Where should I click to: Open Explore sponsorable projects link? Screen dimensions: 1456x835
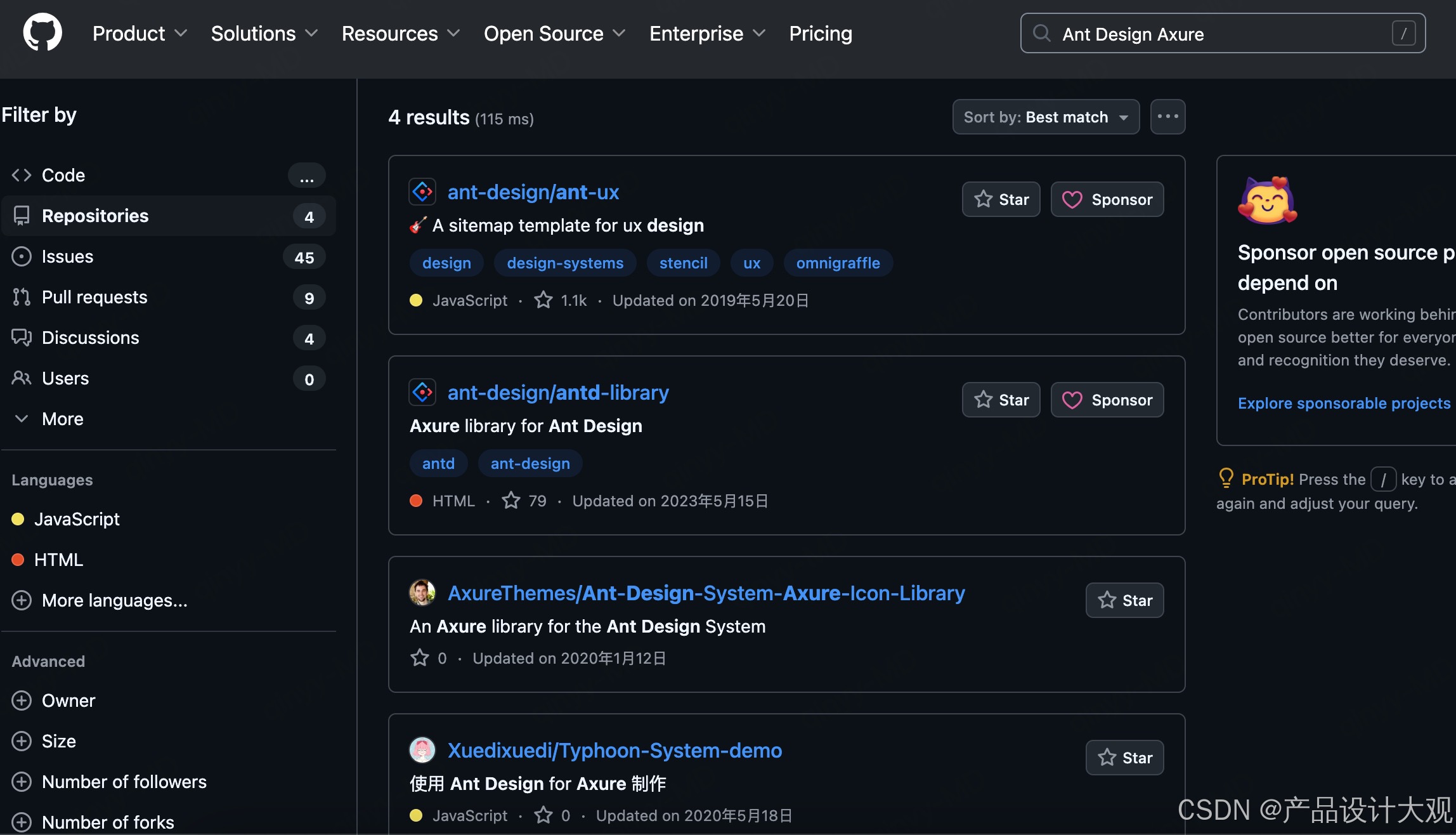tap(1343, 403)
